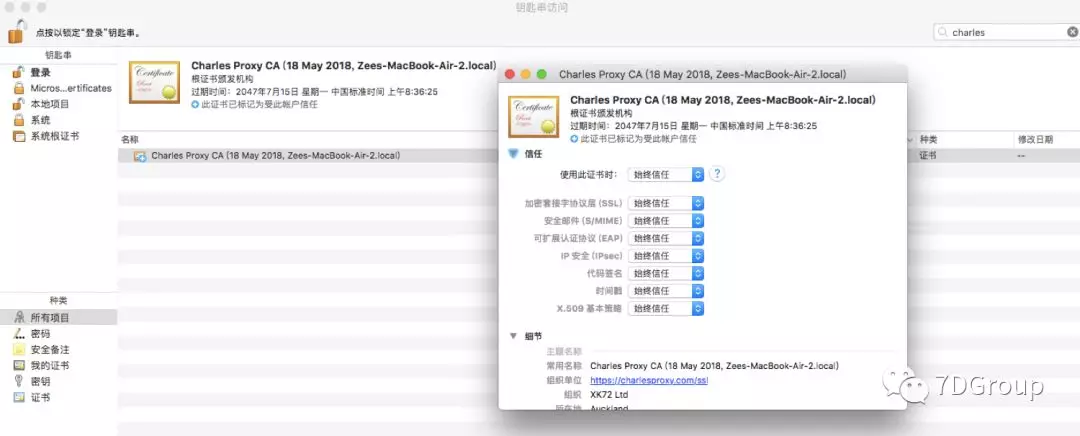The height and width of the screenshot is (436, 1080).
Task: Click the search field containing charles
Action: pyautogui.click(x=1007, y=32)
